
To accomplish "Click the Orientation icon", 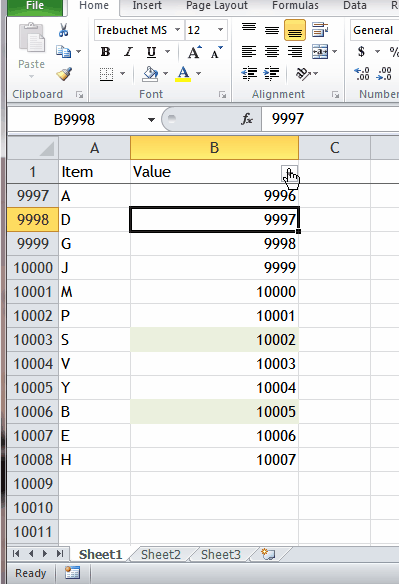I will (303, 74).
